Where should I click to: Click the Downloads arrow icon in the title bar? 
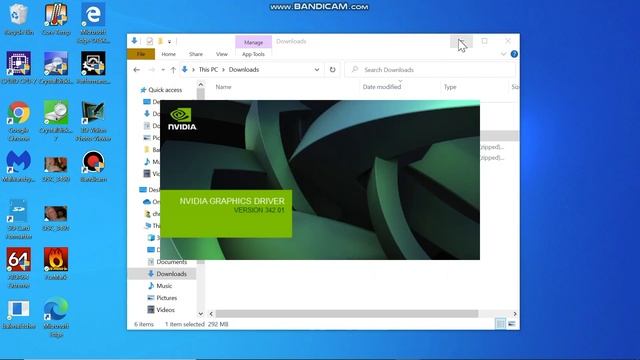pyautogui.click(x=134, y=40)
